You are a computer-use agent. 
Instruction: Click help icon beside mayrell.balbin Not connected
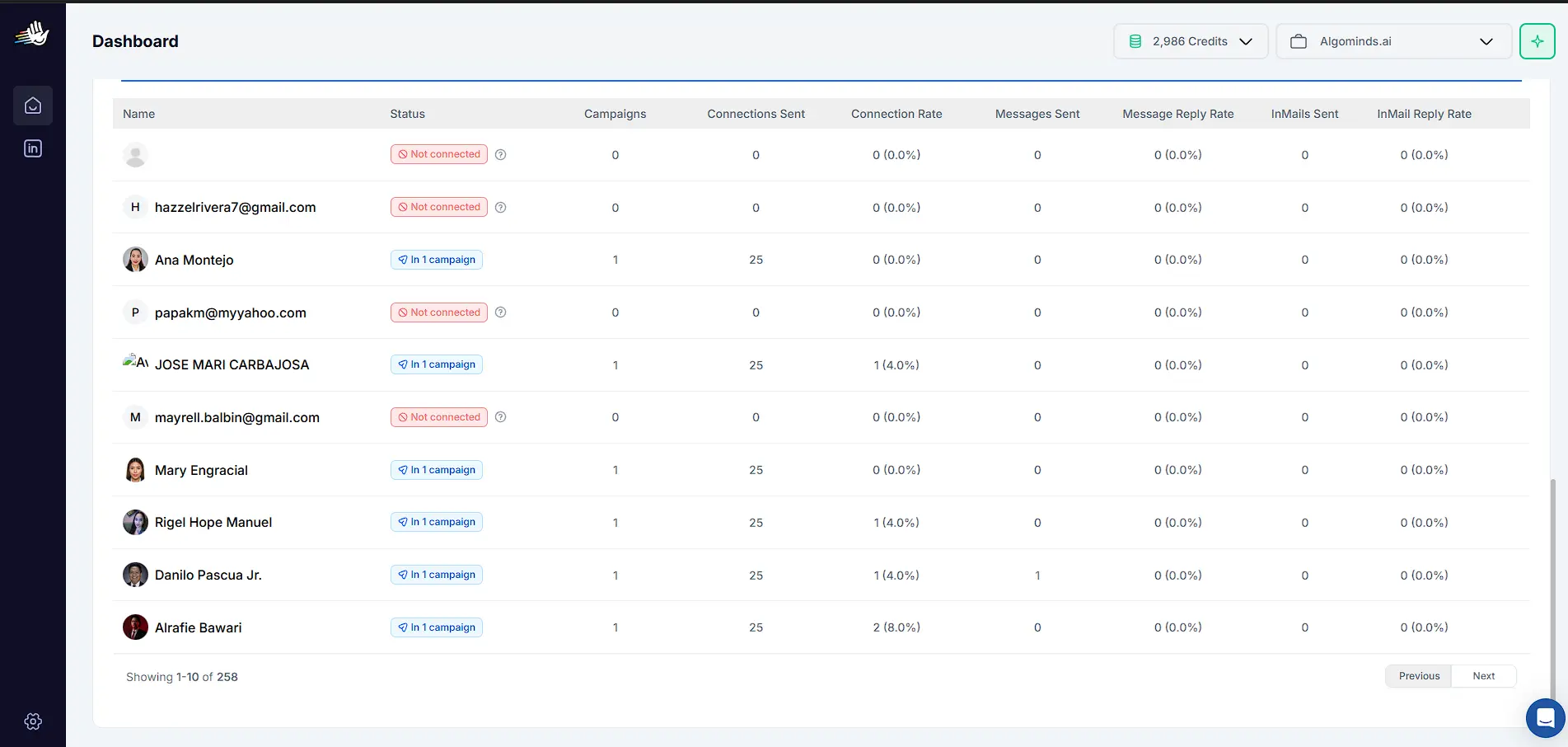tap(500, 417)
